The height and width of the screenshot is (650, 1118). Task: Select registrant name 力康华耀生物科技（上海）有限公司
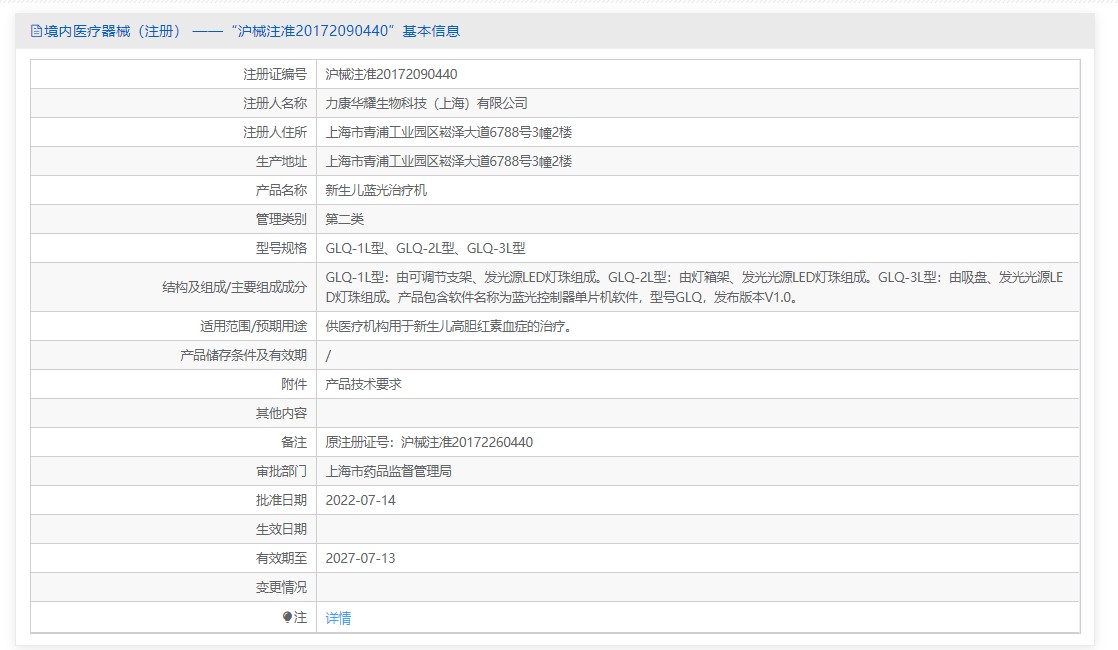(x=426, y=103)
